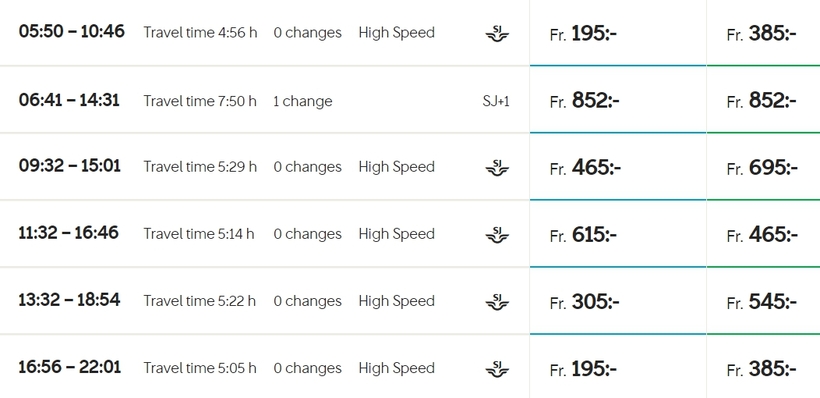
Task: Pick Fr. 465:- fare for 09:32 departure
Action: point(618,166)
